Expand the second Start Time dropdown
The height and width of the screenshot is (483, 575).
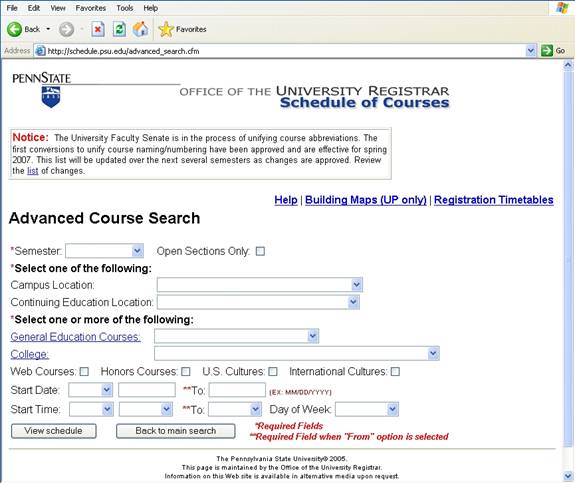click(146, 409)
